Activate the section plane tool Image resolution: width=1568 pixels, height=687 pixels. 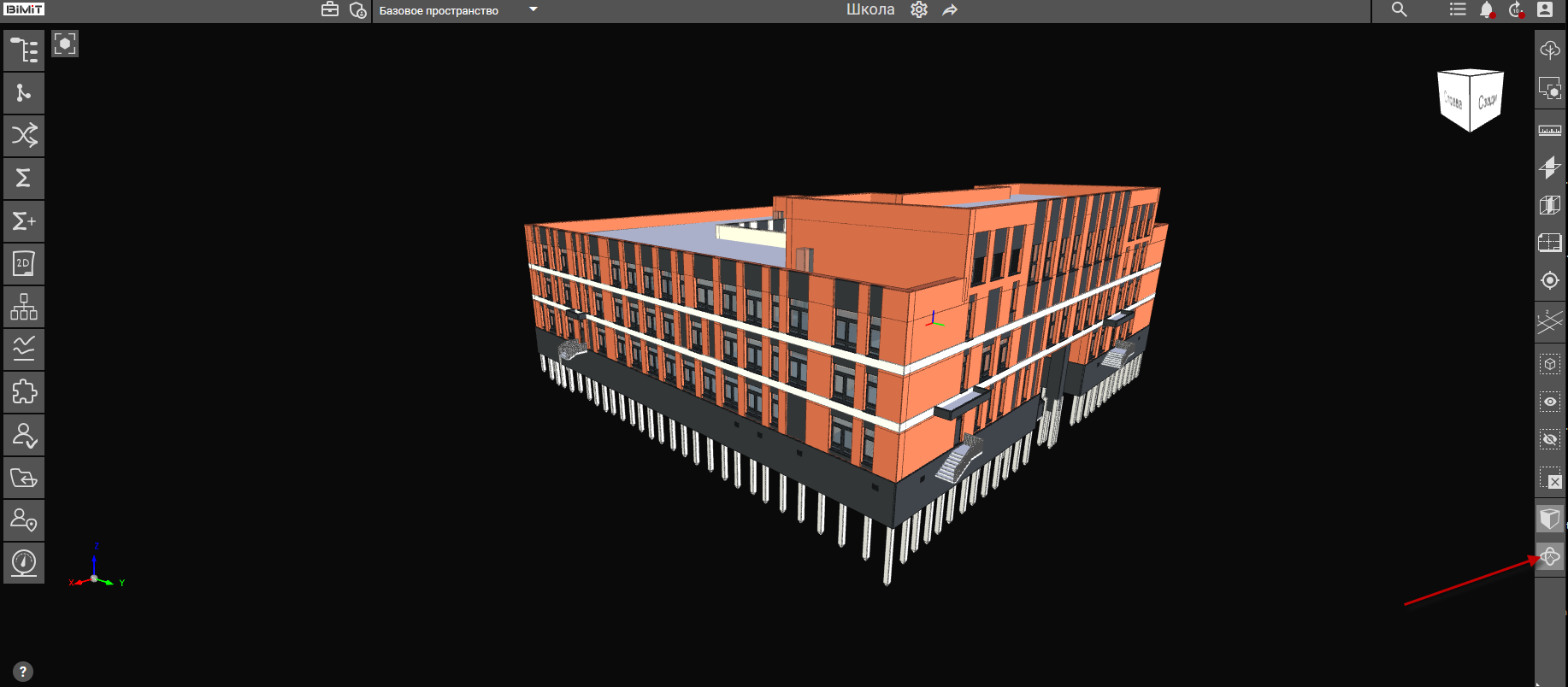pos(1549,167)
